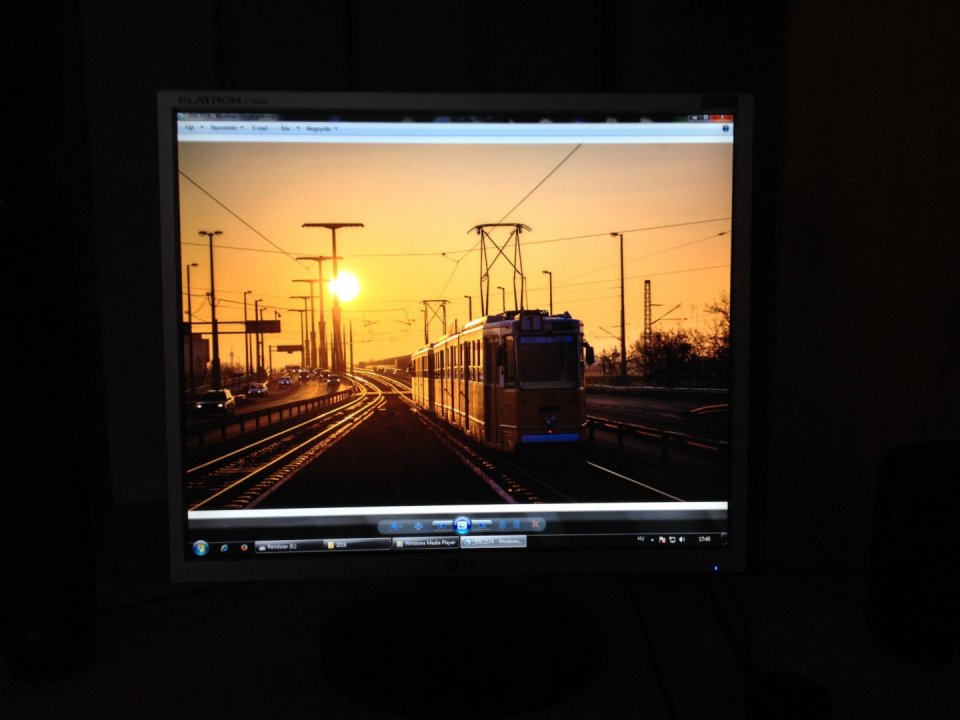Delete the photo with the red X

pos(535,524)
